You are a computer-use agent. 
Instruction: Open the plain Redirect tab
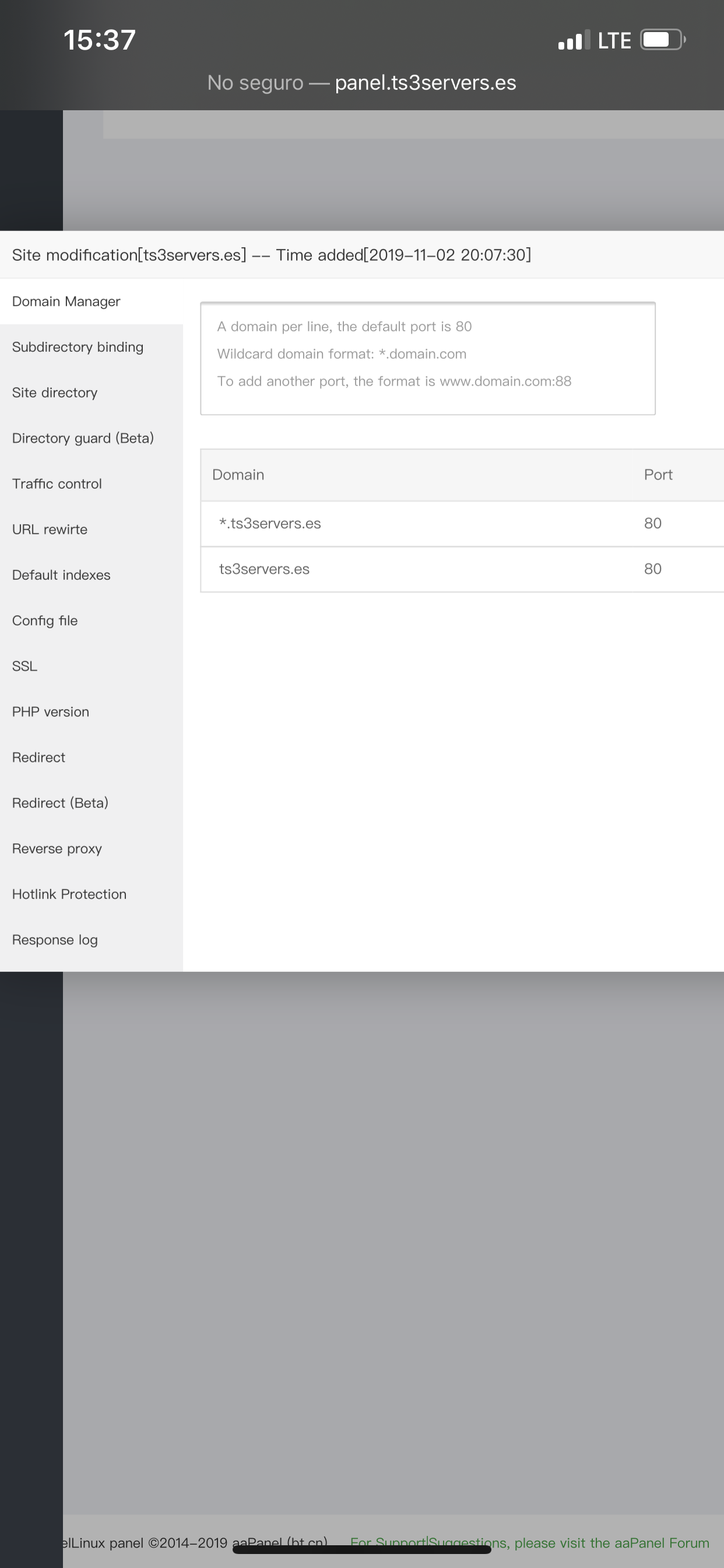pos(38,758)
